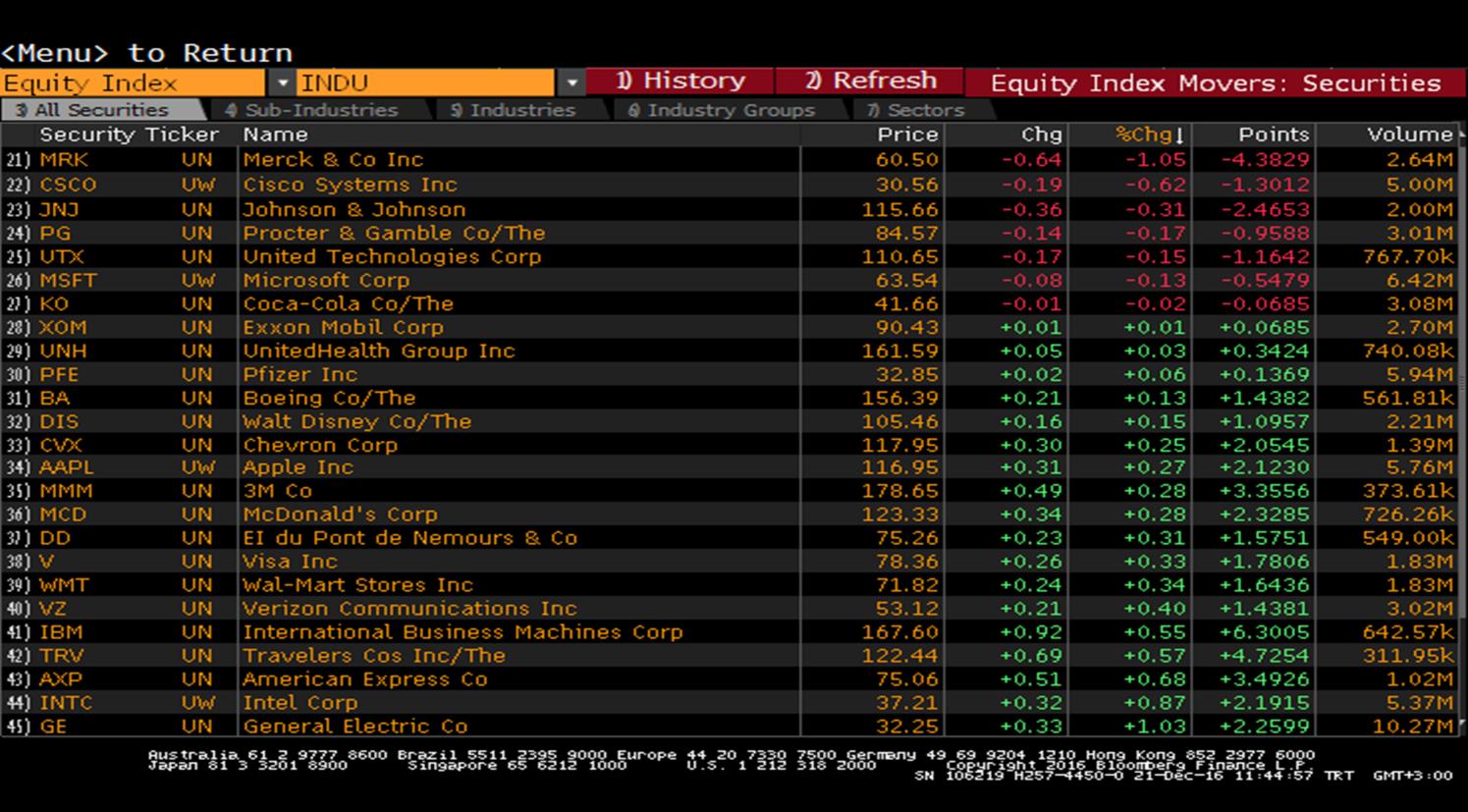
Task: Open Coca-Cola Co/The row
Action: (x=732, y=303)
